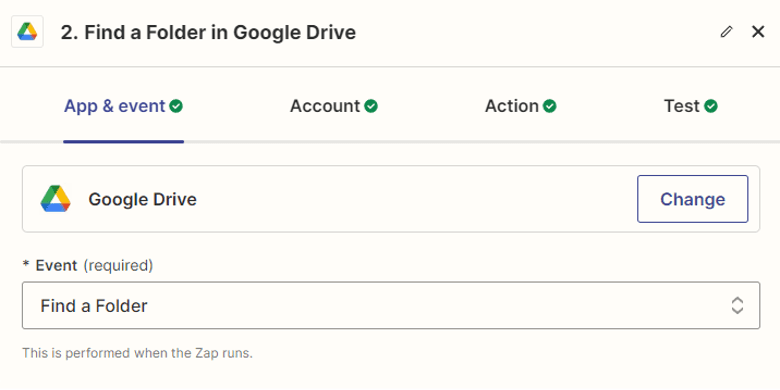Click the 'Event (required)' field label
The image size is (780, 390).
(88, 266)
